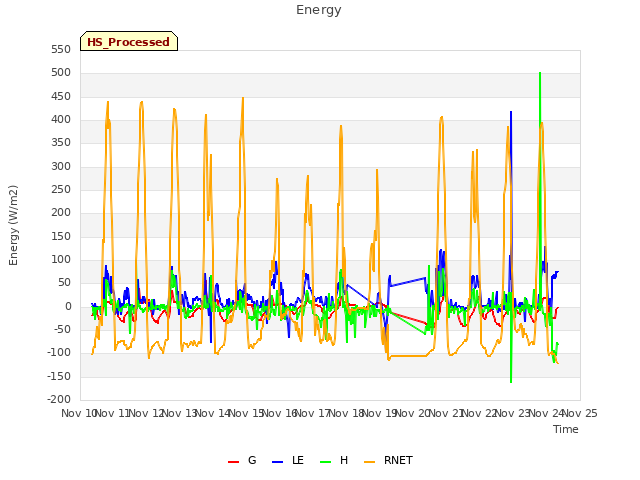Click the blue LE spike near 420
Image resolution: width=640 pixels, height=480 pixels.
pos(511,112)
